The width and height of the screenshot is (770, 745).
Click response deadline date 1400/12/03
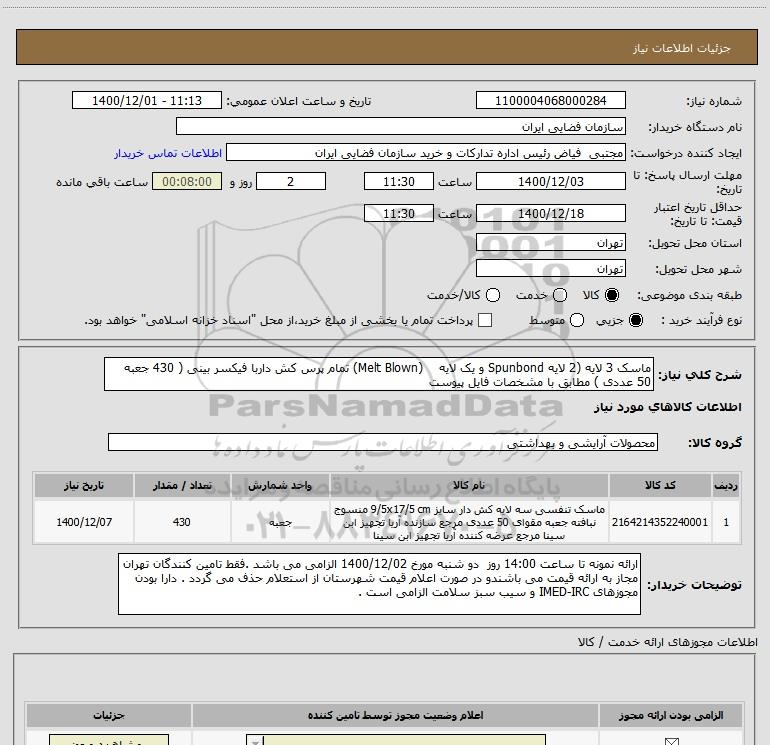(x=550, y=181)
